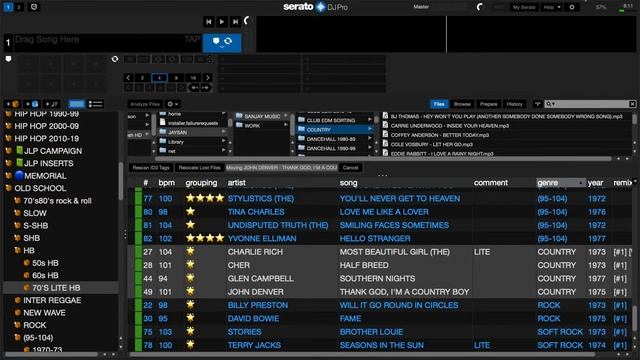Viewport: 640px width, 360px height.
Task: Click the Moving JOHN DENVER progress bar
Action: (281, 168)
